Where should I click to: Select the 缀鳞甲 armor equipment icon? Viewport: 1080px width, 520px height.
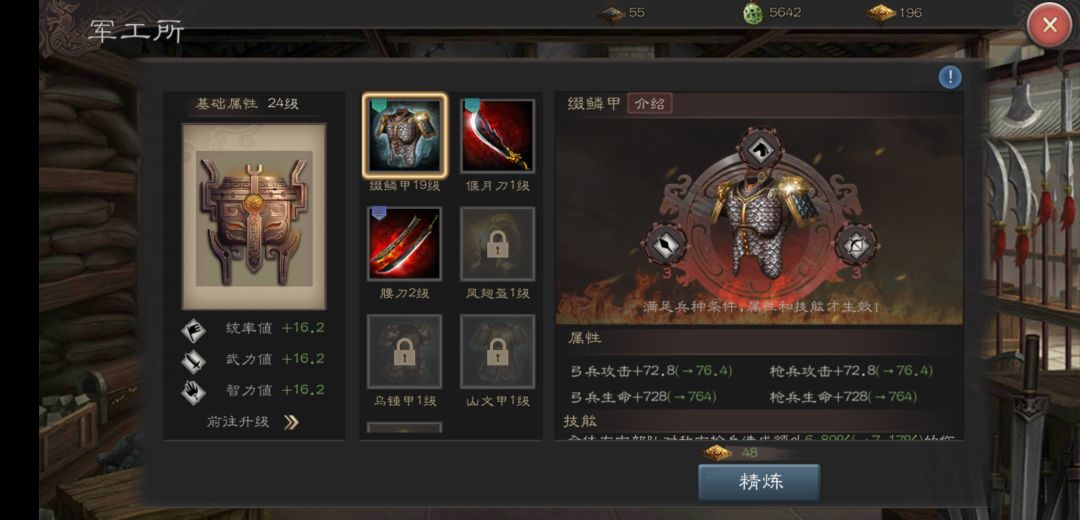[405, 136]
